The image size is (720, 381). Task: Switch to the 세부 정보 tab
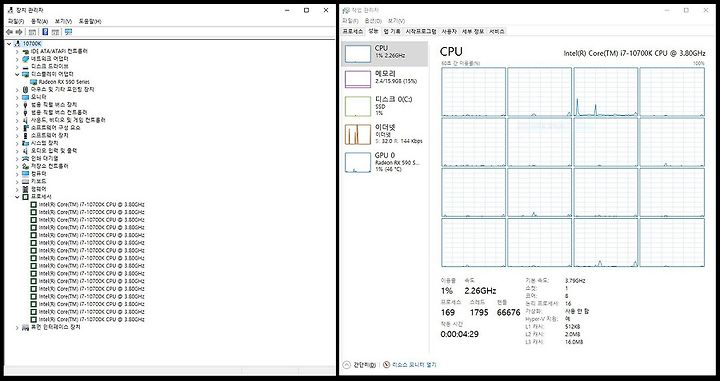tap(472, 31)
